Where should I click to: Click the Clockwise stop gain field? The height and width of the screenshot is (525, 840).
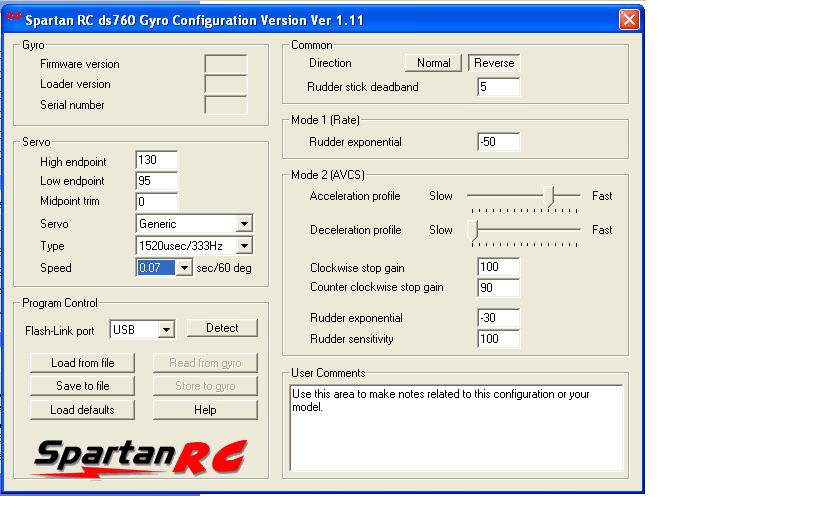point(498,267)
